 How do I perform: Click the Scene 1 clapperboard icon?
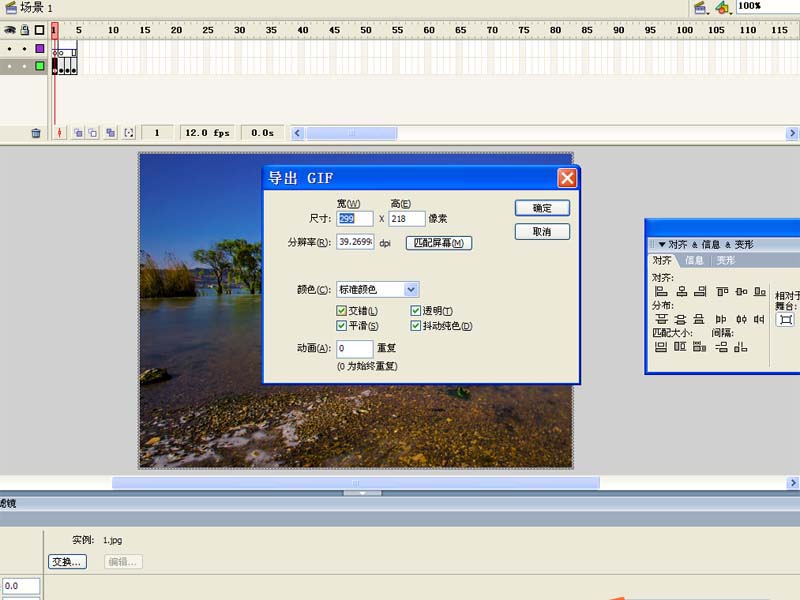(x=11, y=7)
